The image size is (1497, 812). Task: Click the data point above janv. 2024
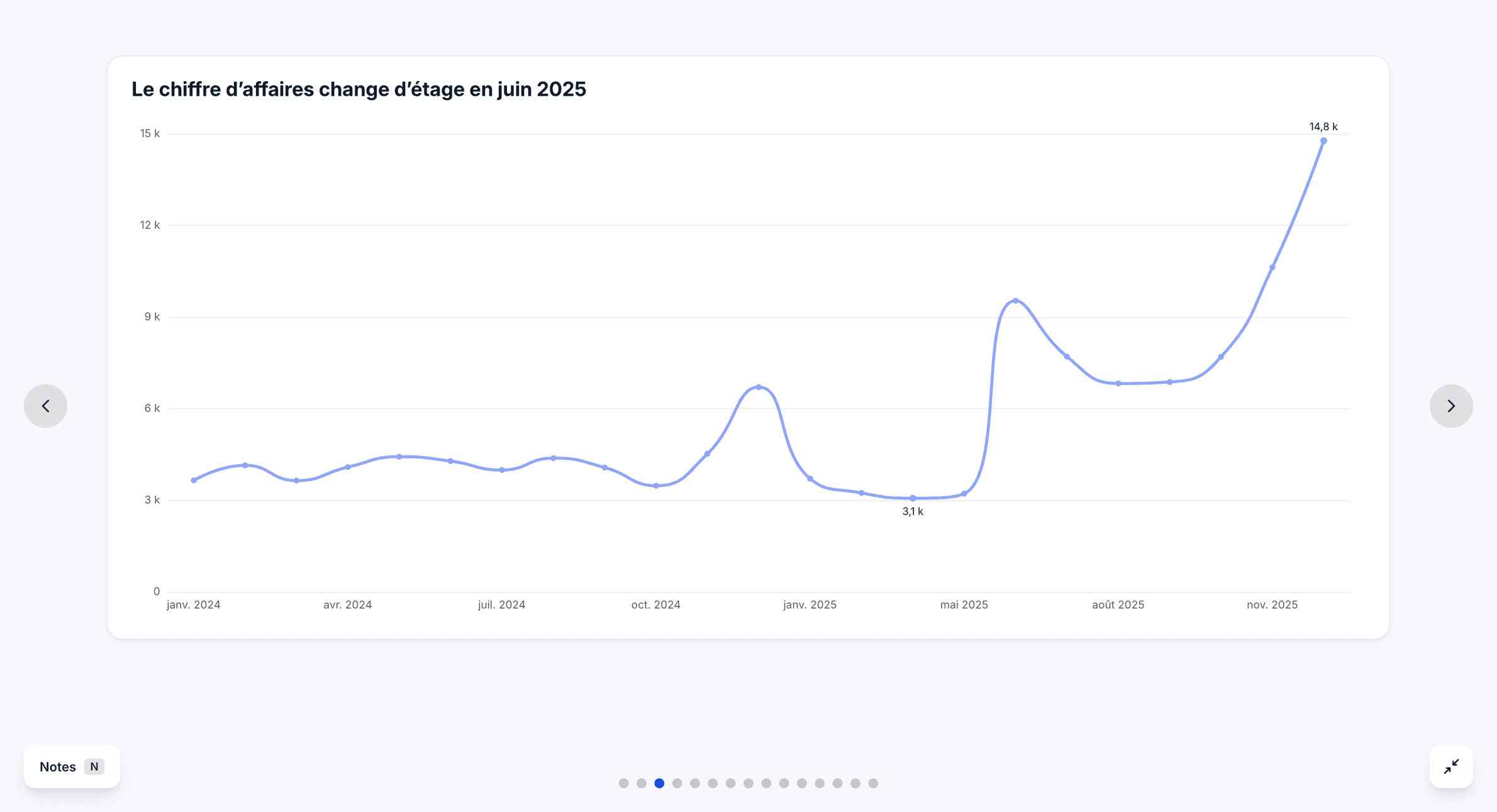tap(194, 480)
